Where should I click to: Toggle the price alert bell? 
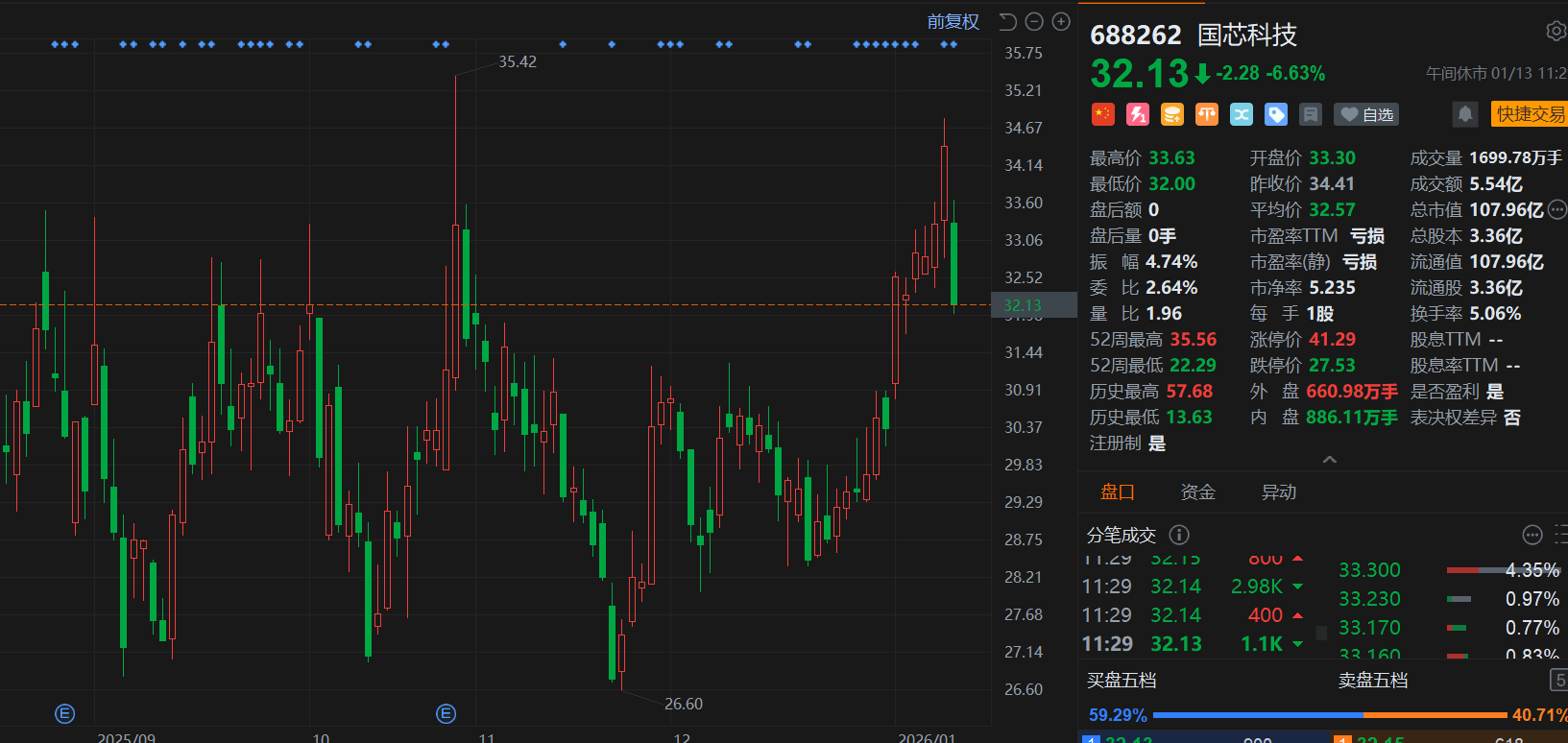[1464, 115]
